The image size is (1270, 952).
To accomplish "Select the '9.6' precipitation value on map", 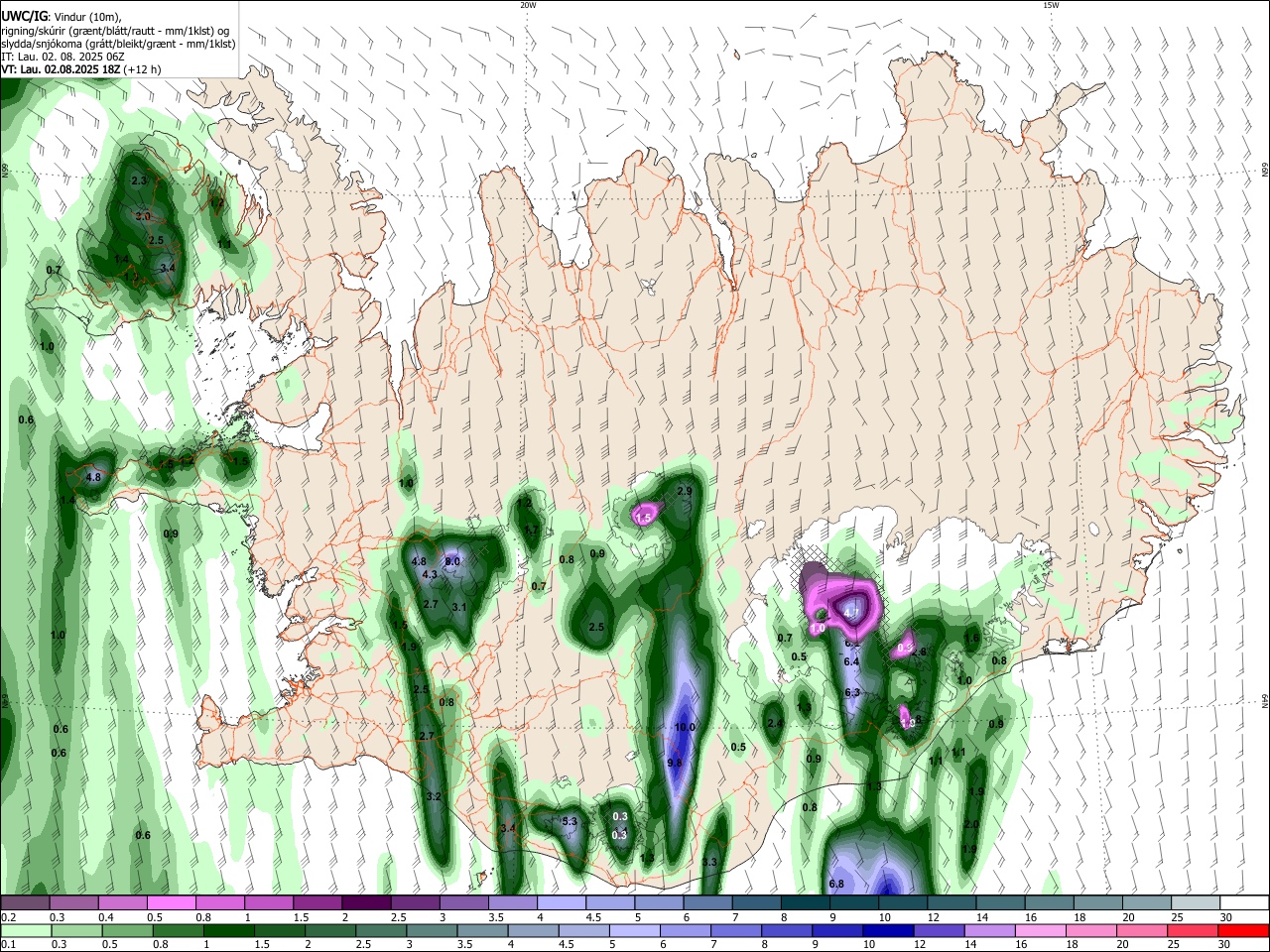I will point(675,763).
